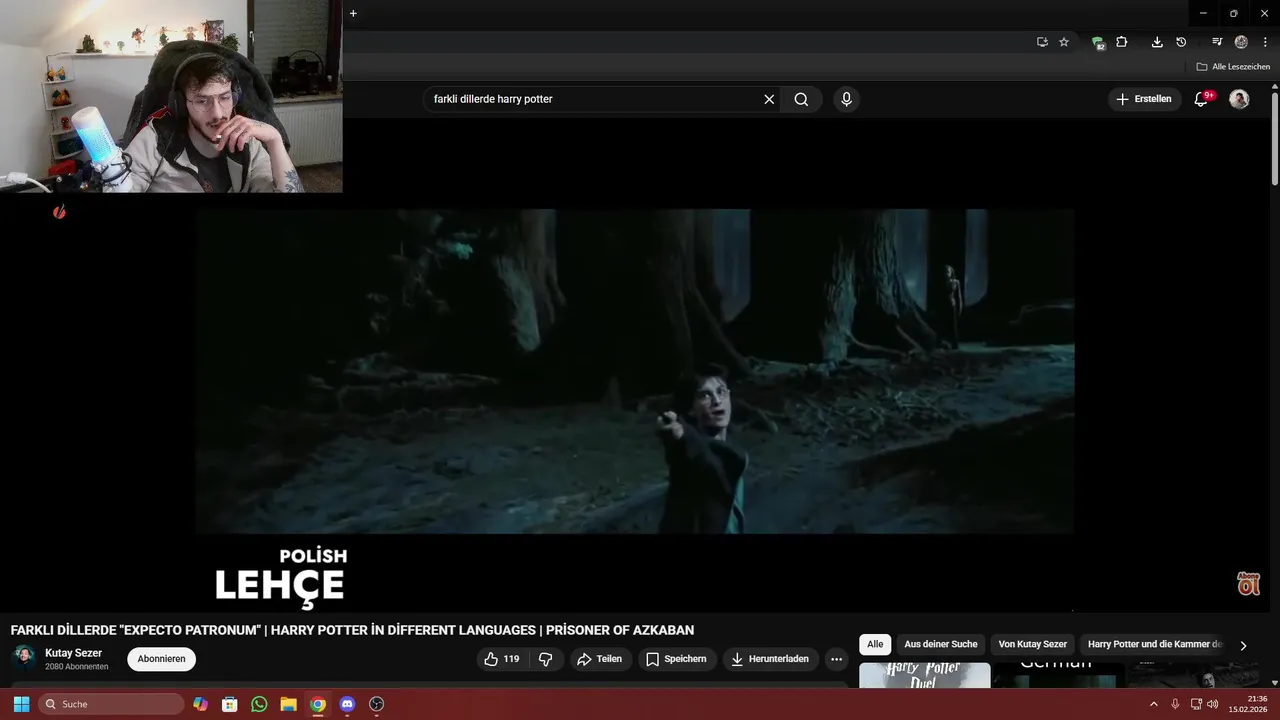The height and width of the screenshot is (720, 1280).
Task: Open the history clock icon in toolbar
Action: click(x=1181, y=42)
